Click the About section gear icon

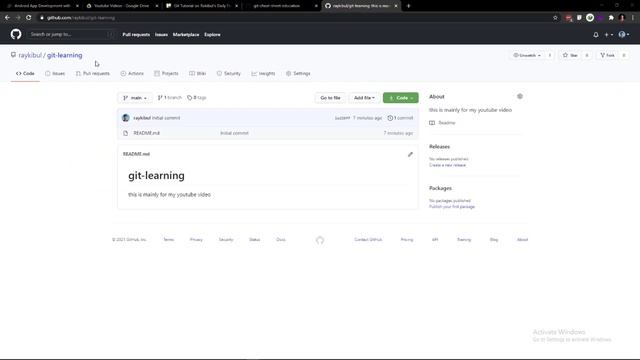(x=520, y=96)
